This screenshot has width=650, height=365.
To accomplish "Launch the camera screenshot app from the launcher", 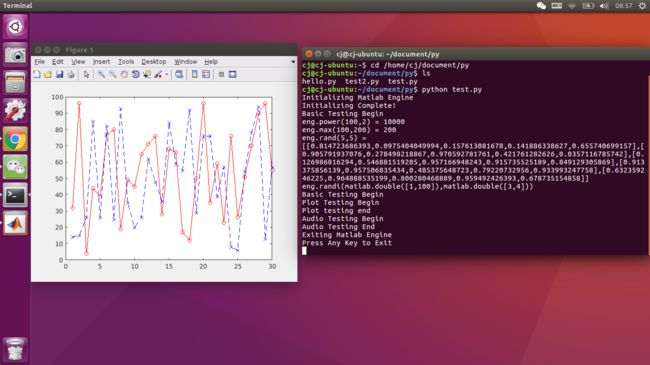I will point(15,55).
